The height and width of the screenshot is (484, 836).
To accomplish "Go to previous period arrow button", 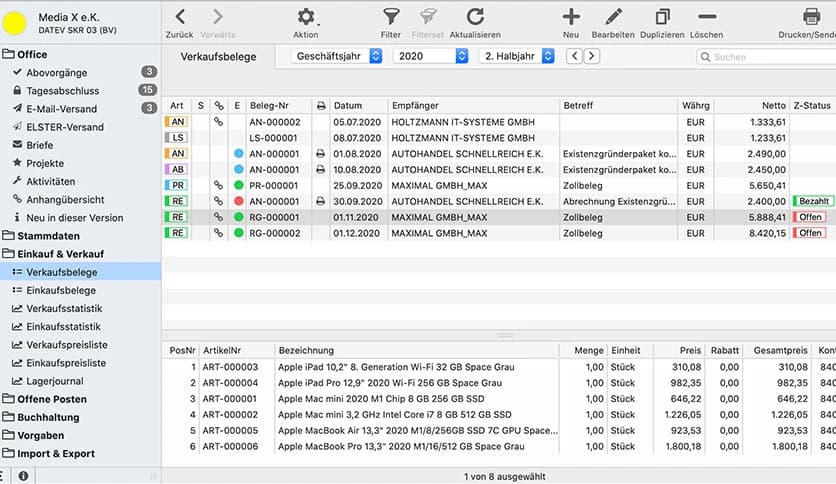I will (x=574, y=56).
